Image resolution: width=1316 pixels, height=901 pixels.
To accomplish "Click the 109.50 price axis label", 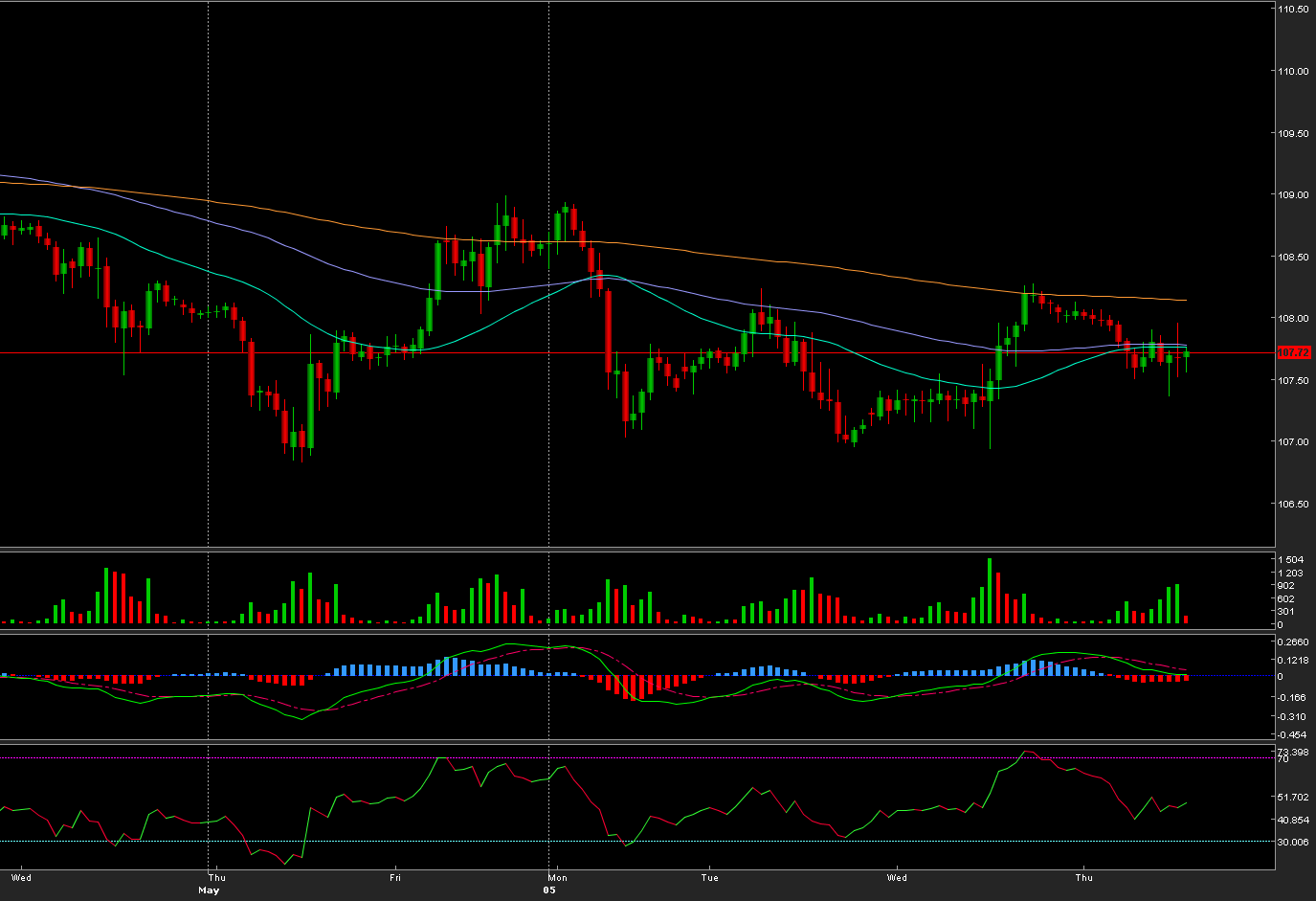I will [x=1294, y=134].
